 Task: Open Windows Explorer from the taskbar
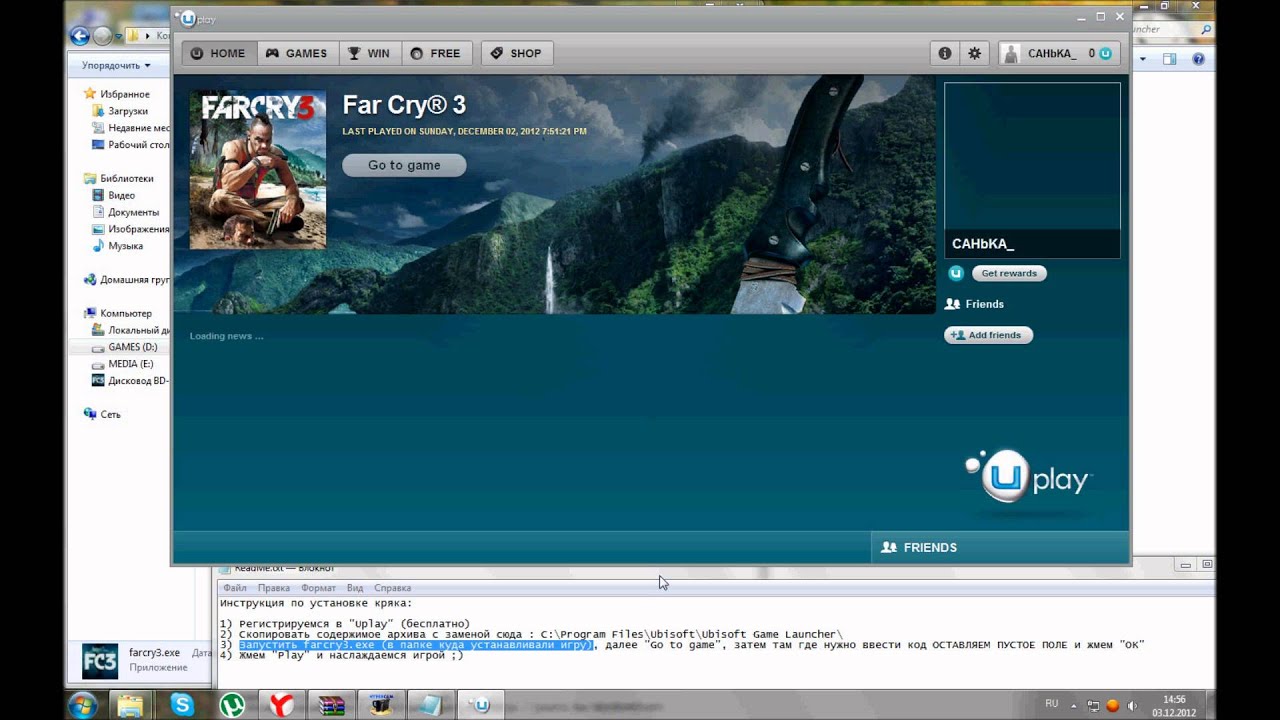tap(131, 705)
